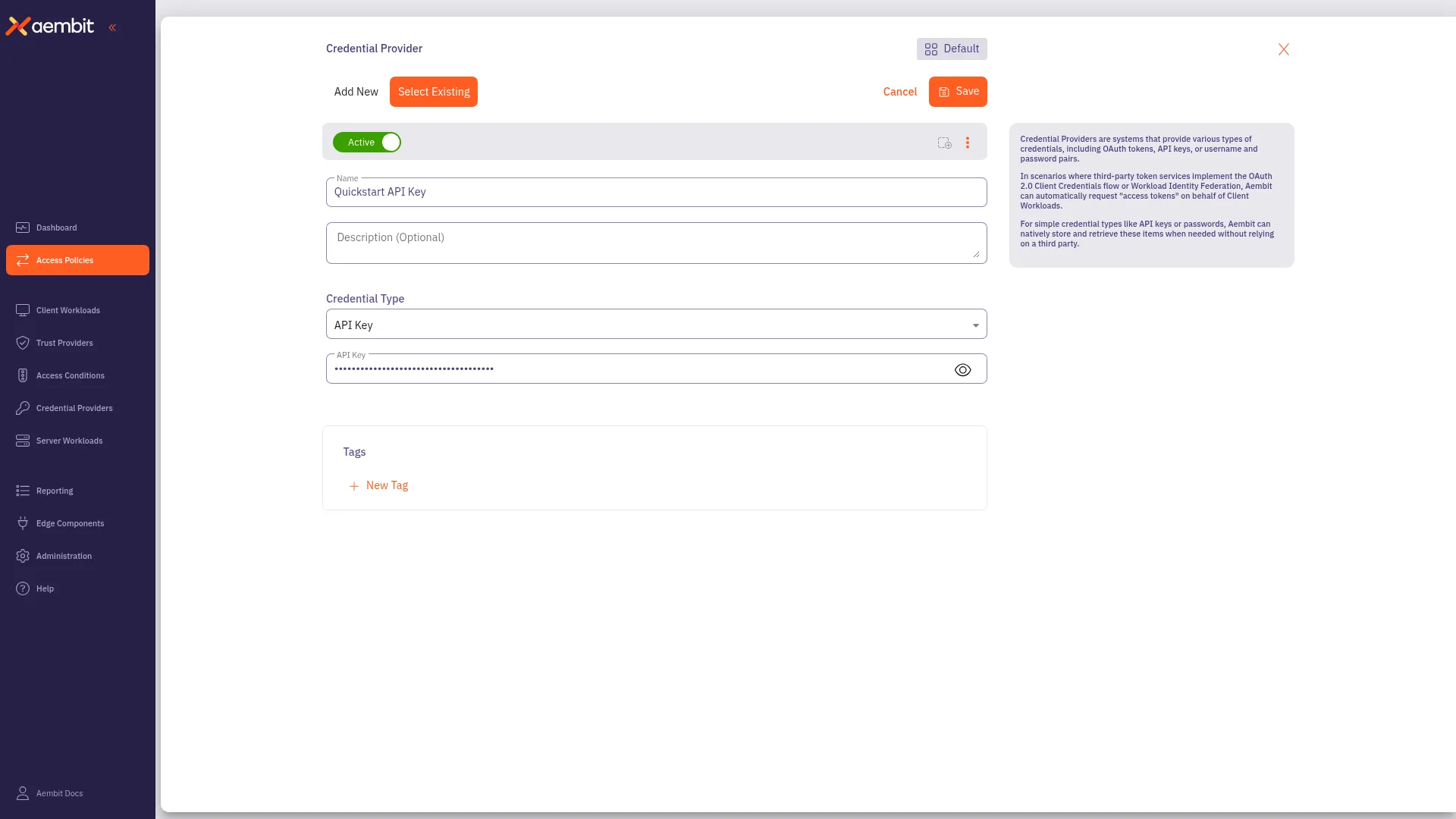This screenshot has height=819, width=1456.
Task: Open the Help section
Action: (x=77, y=588)
